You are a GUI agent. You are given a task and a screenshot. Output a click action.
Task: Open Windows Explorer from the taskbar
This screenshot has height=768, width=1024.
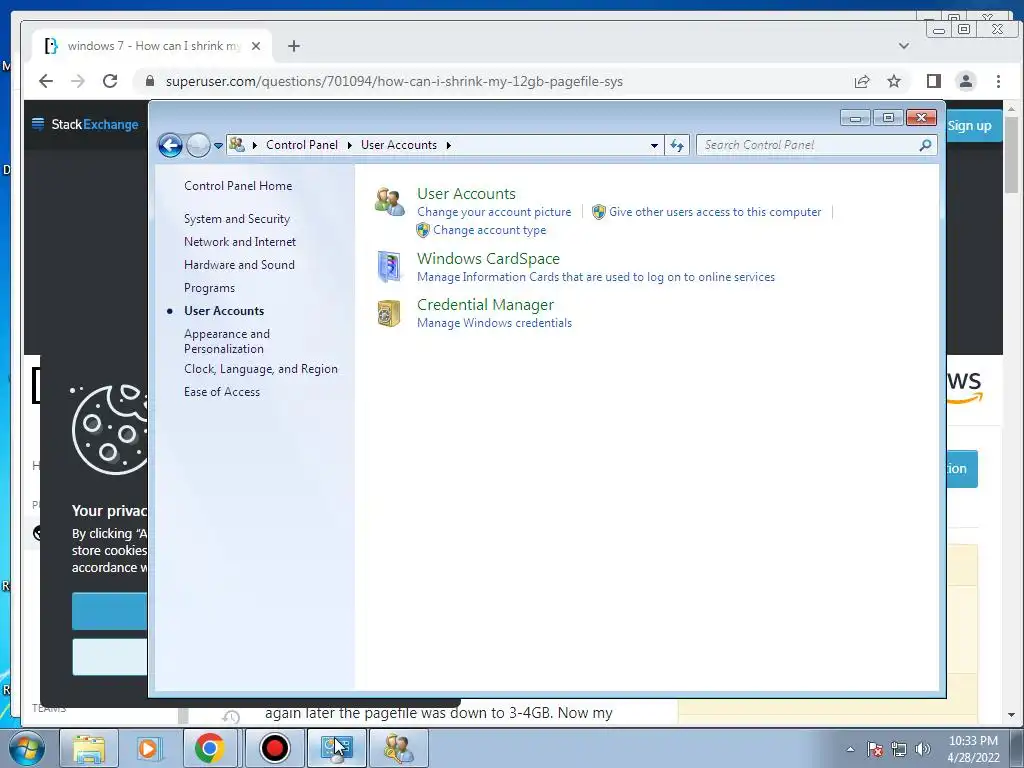tap(89, 748)
